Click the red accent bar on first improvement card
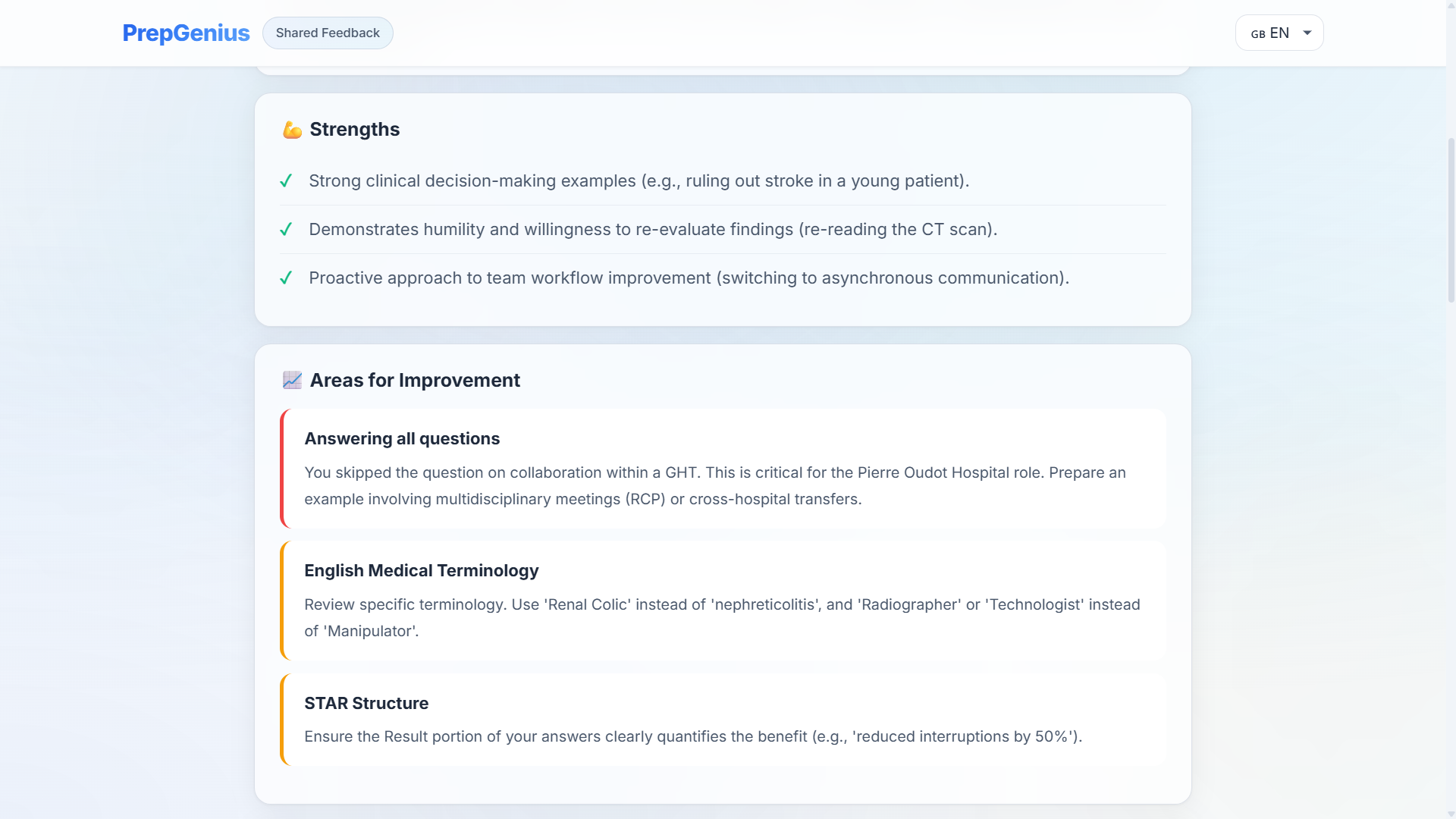Screen dimensions: 1456x819 pos(283,469)
